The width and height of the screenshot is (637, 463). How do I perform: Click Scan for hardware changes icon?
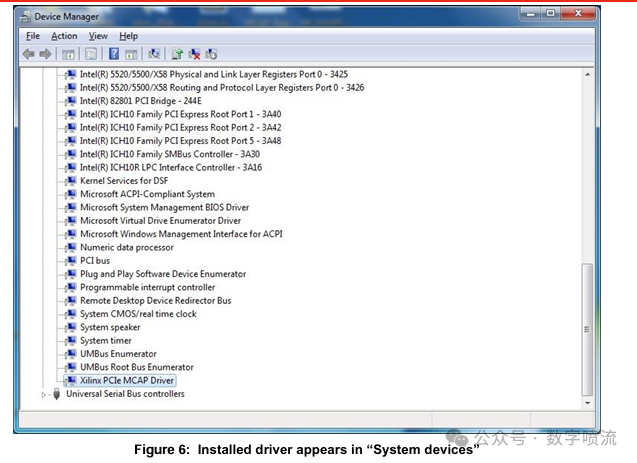154,54
